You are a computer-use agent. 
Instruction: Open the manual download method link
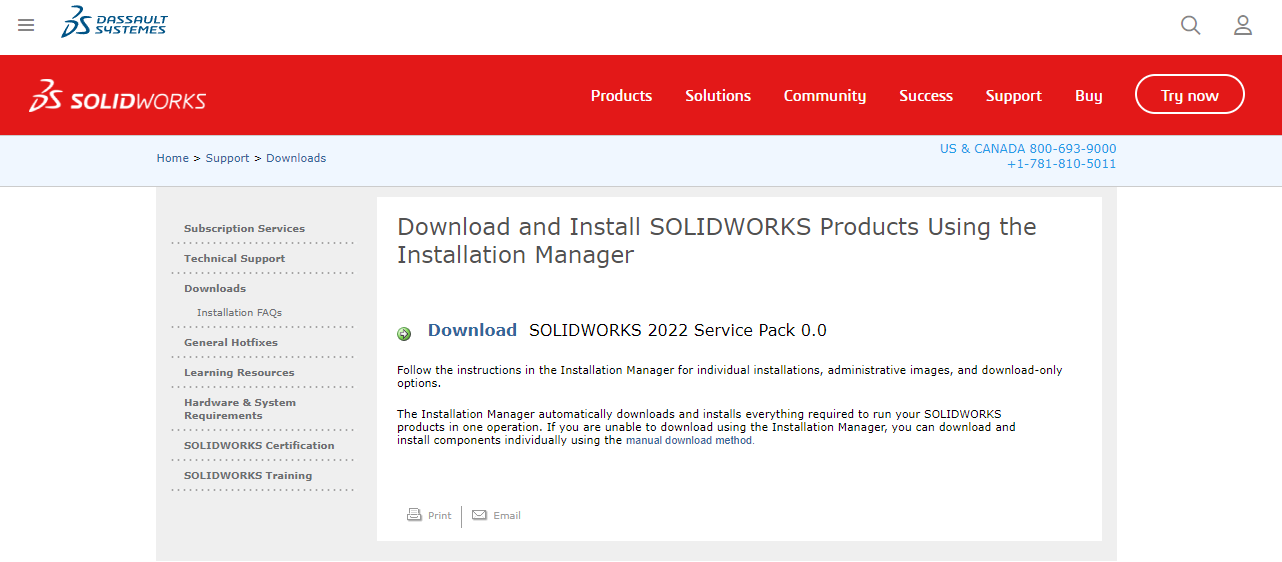point(689,440)
